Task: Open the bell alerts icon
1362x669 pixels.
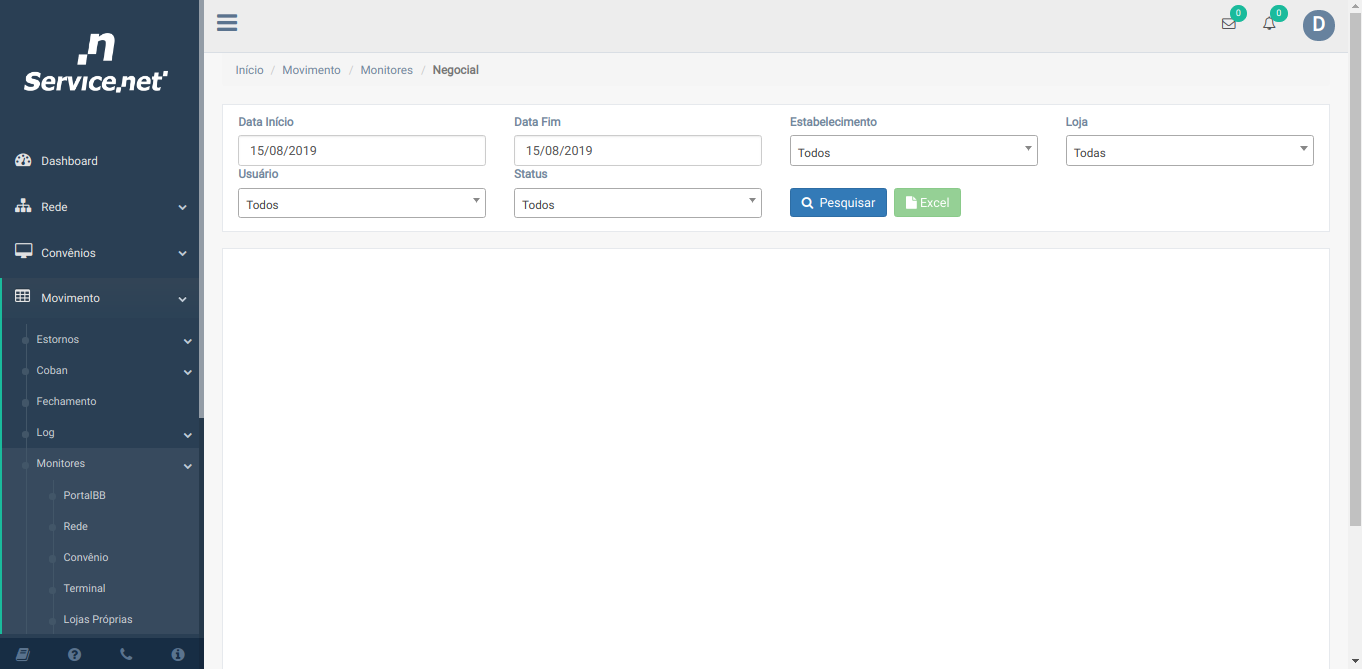Action: pyautogui.click(x=1269, y=24)
